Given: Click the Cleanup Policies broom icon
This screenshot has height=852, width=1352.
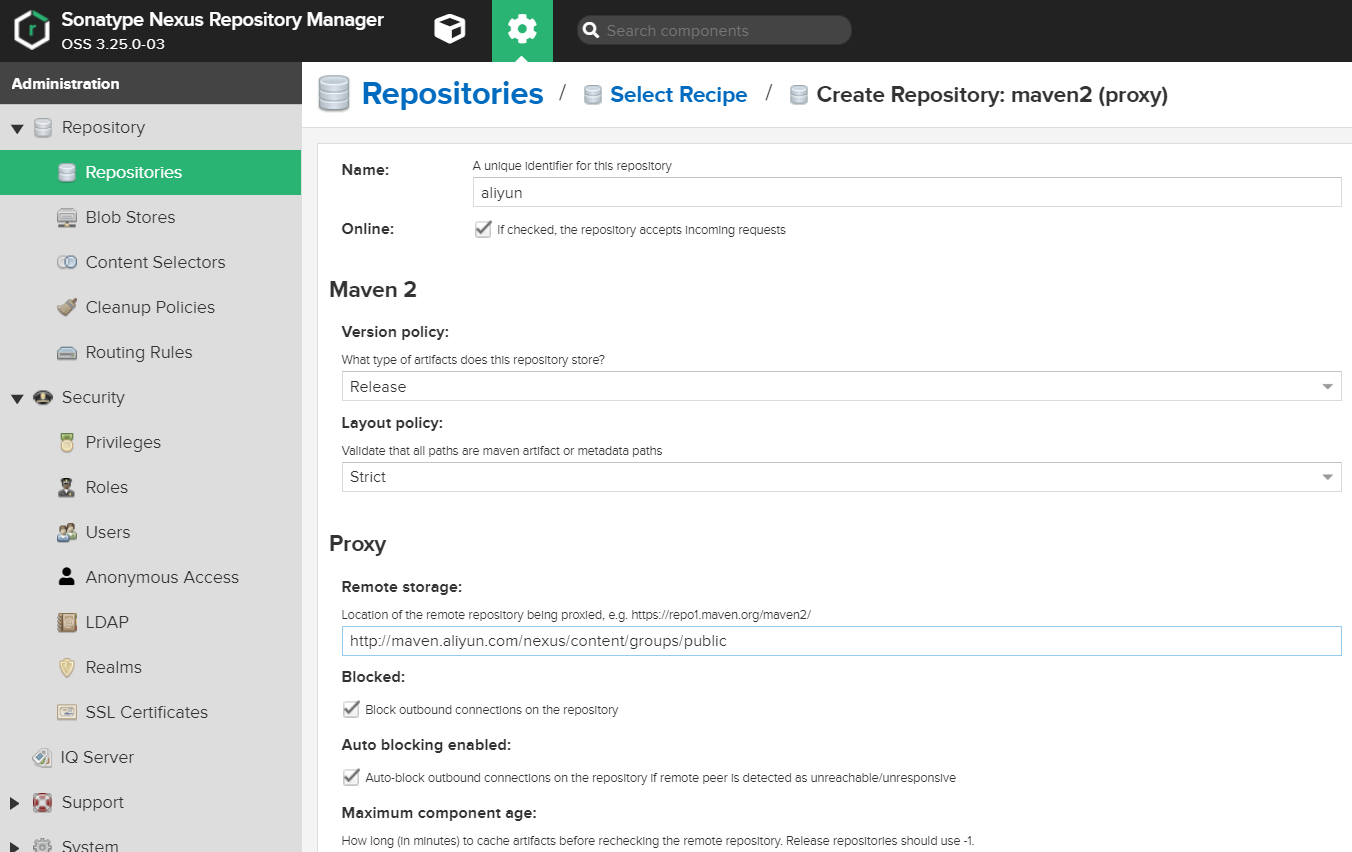Looking at the screenshot, I should coord(67,308).
